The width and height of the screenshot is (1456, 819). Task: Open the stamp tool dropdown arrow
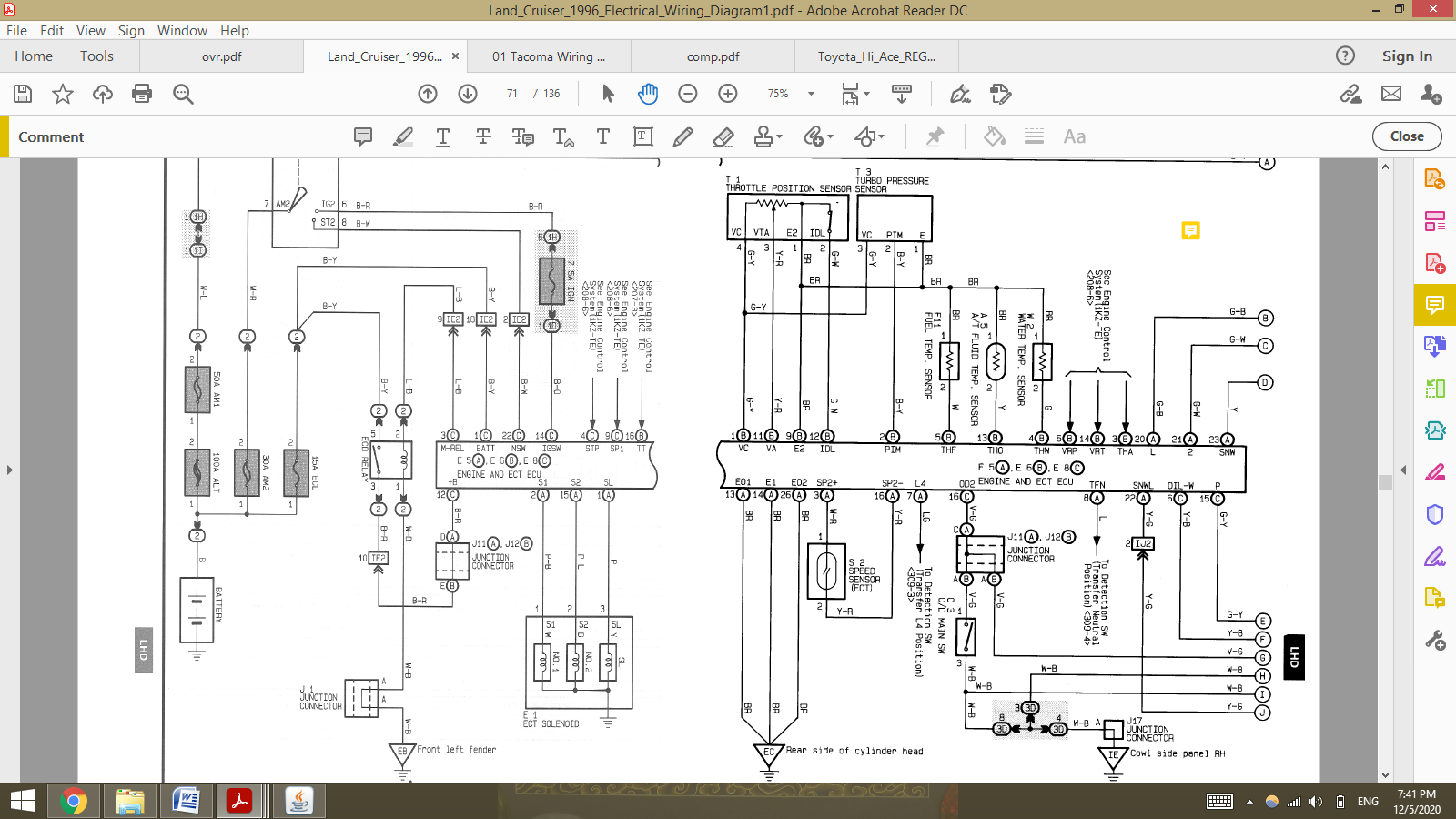tap(780, 137)
